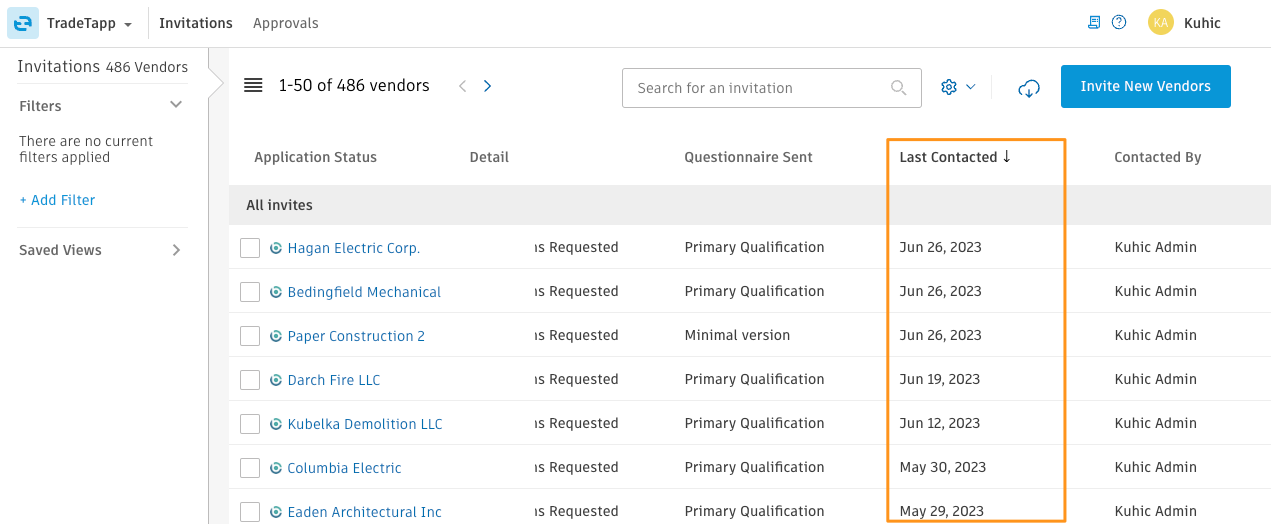Select the Paper Construction 2 checkbox
This screenshot has height=524, width=1271.
pyautogui.click(x=250, y=336)
